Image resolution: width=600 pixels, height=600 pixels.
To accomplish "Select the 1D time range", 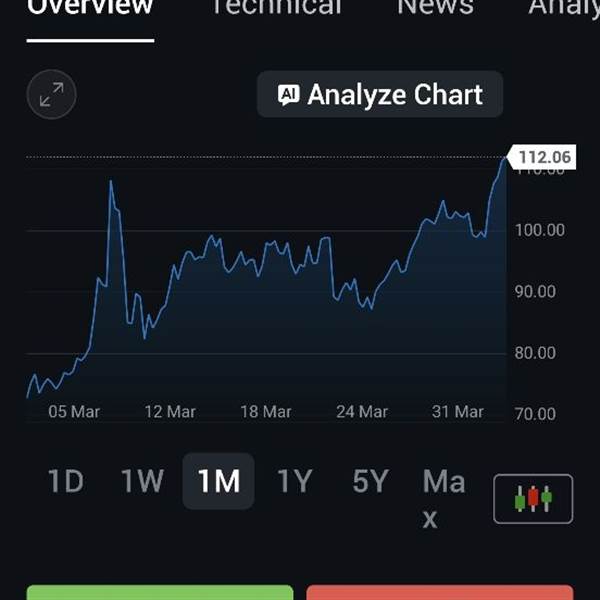I will tap(66, 482).
